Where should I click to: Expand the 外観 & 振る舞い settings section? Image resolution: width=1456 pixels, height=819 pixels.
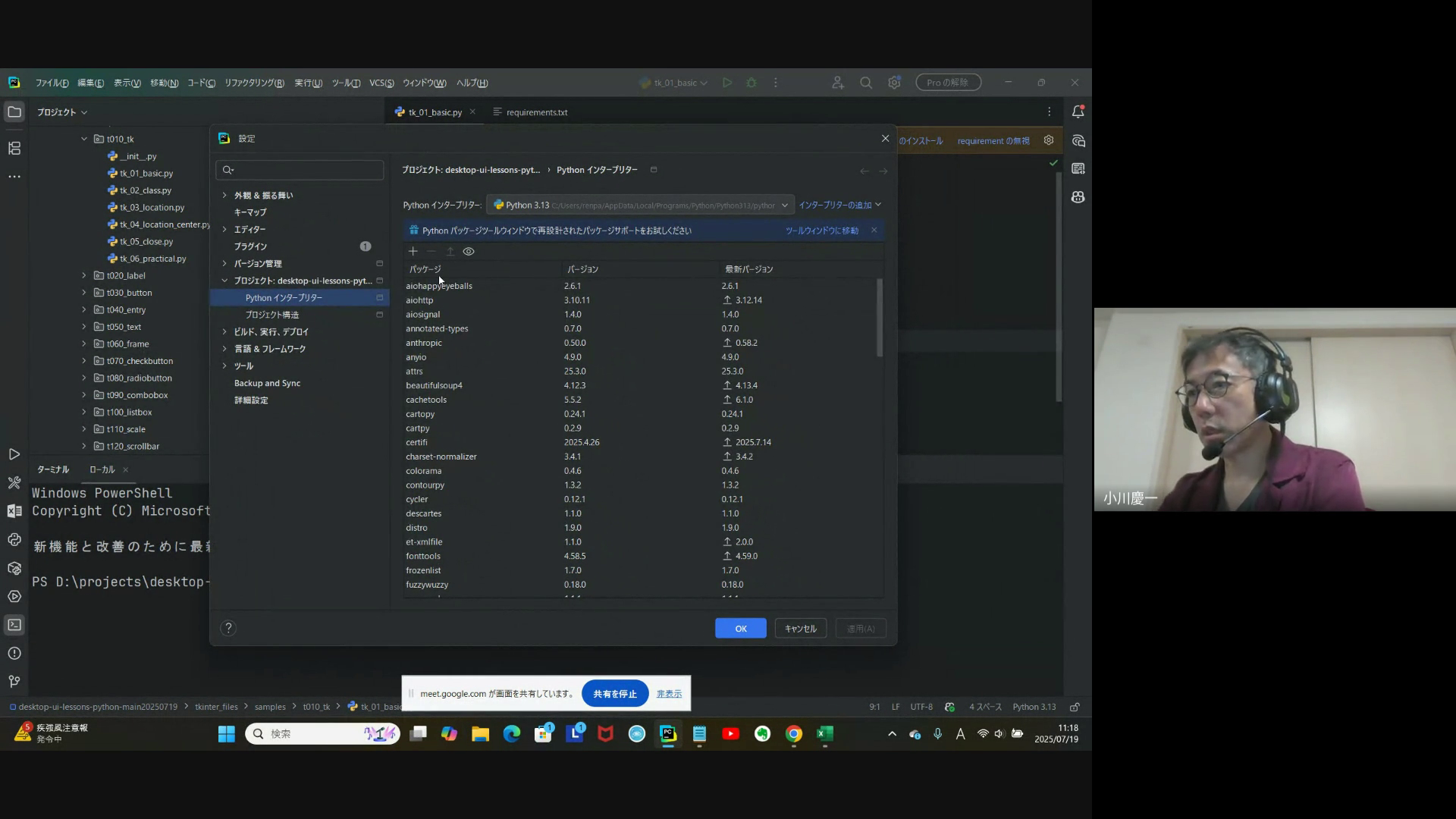224,195
